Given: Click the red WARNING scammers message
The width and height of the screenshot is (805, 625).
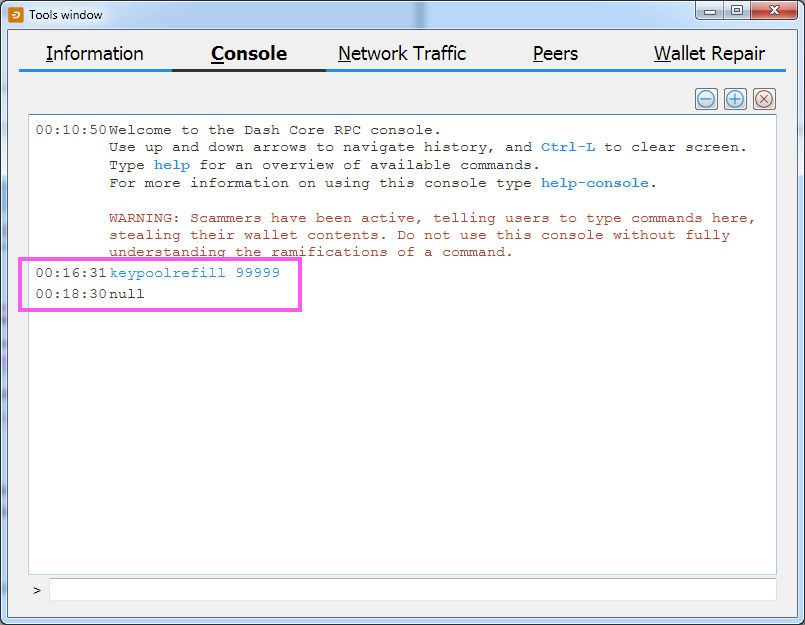Looking at the screenshot, I should (x=432, y=235).
